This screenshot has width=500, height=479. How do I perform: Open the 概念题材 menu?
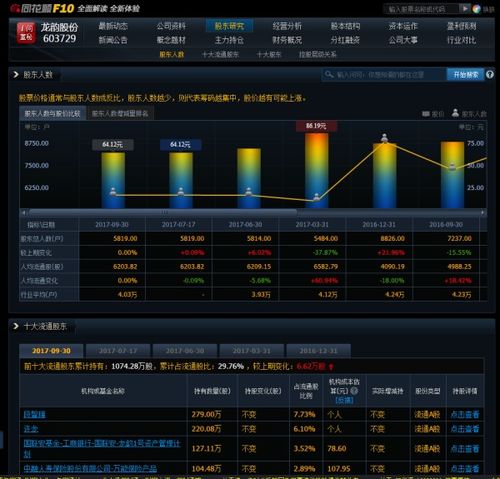(x=171, y=40)
